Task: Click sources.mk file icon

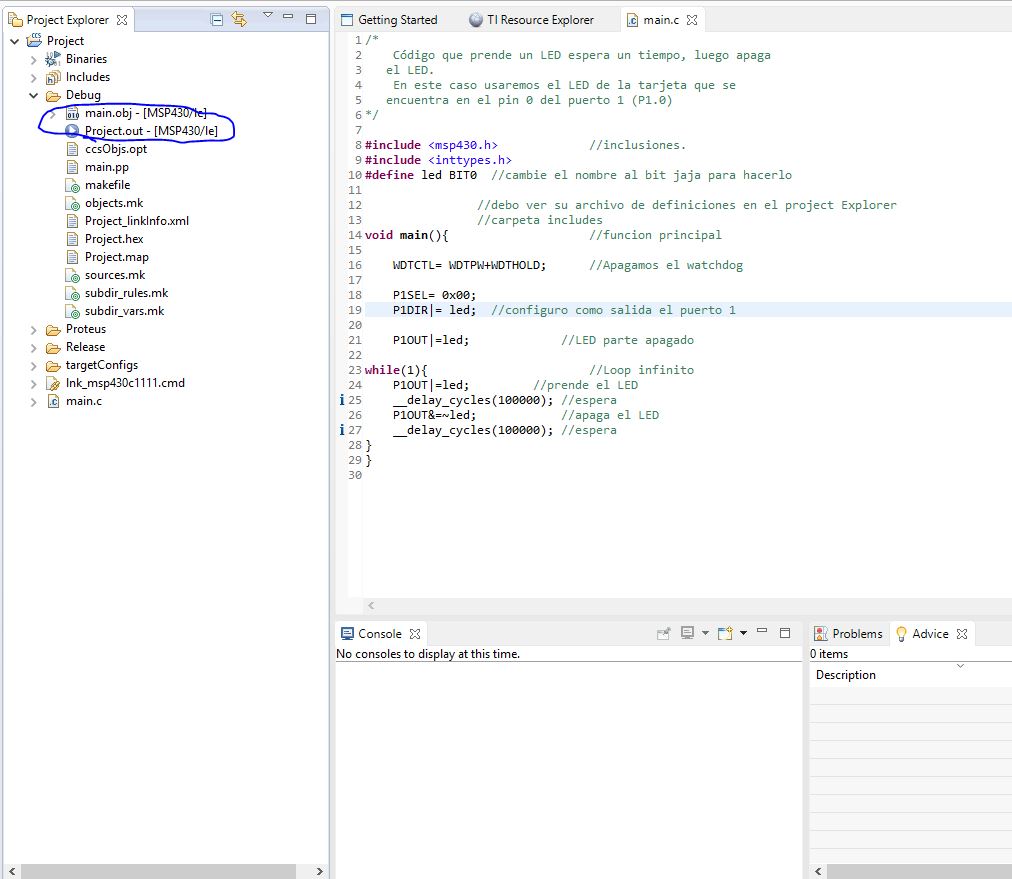Action: point(73,276)
